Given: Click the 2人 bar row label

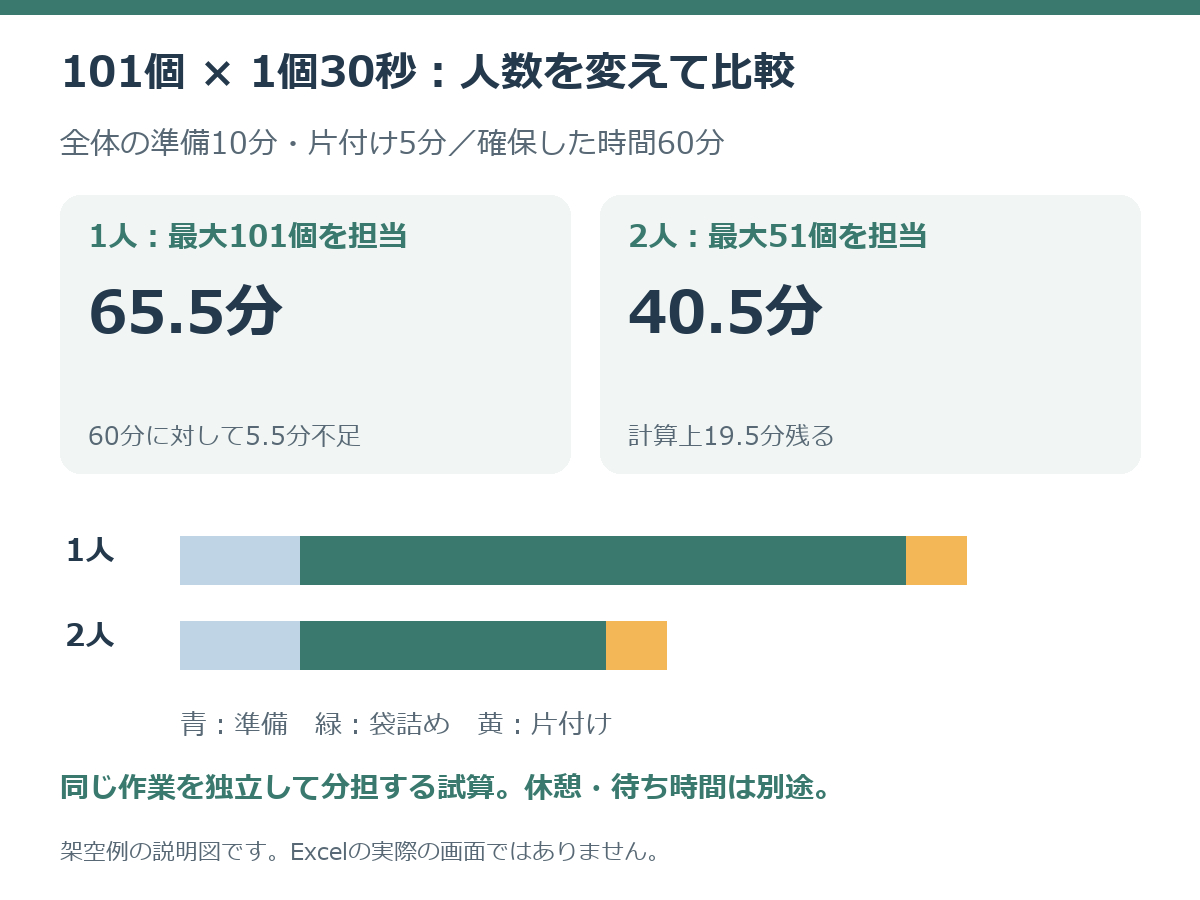Looking at the screenshot, I should (90, 636).
